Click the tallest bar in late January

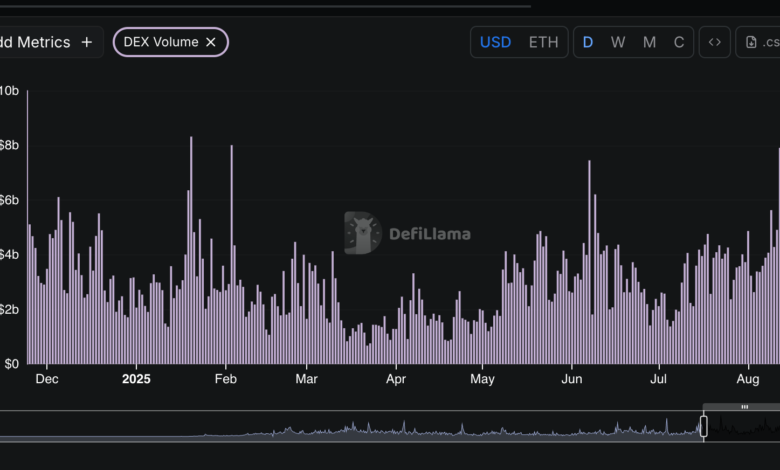coord(191,250)
